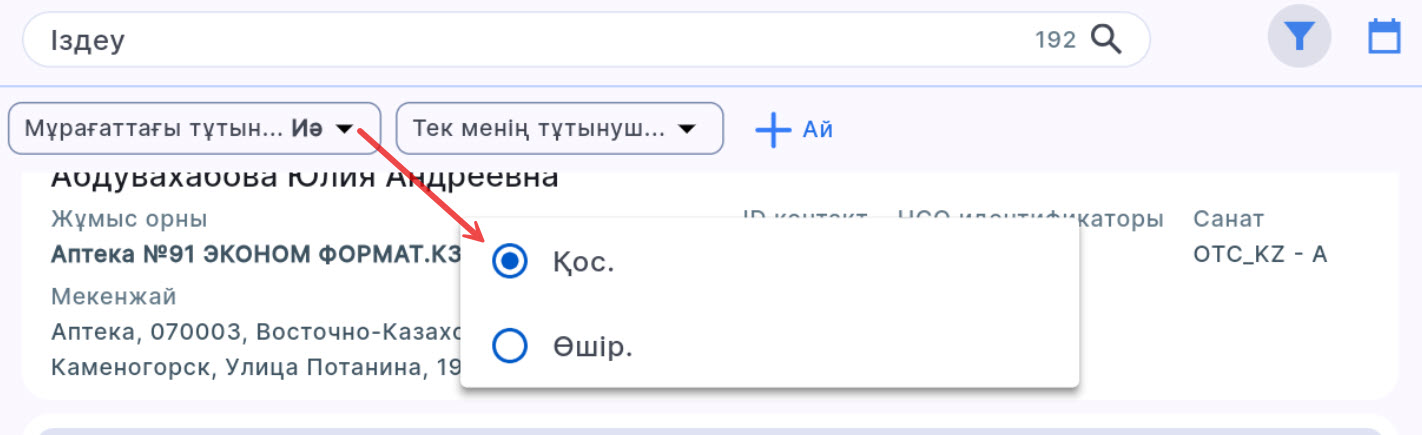This screenshot has height=435, width=1422.
Task: Select the Қос. radio button
Action: [x=510, y=262]
